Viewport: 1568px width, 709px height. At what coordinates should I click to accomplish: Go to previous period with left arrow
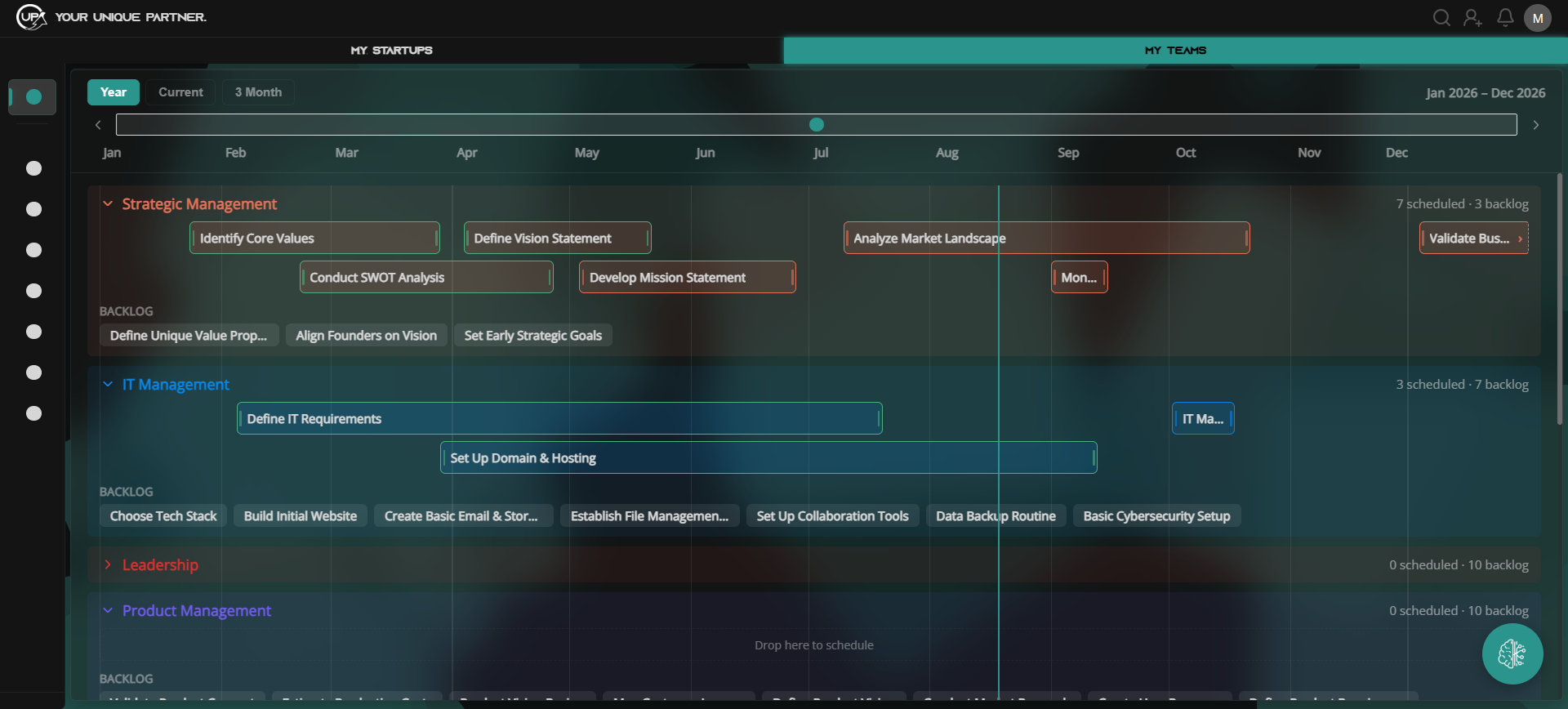(98, 125)
